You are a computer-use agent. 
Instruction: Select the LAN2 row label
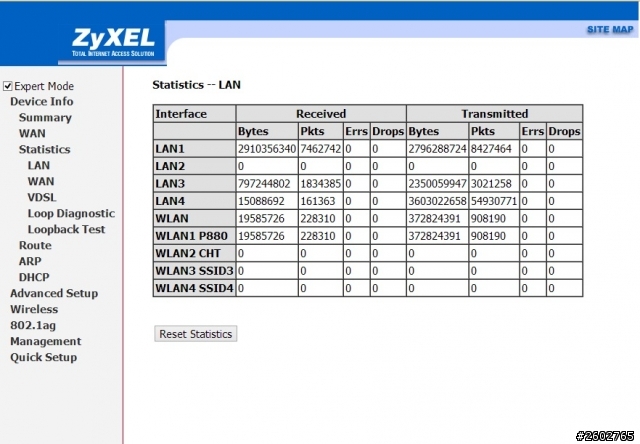(170, 166)
